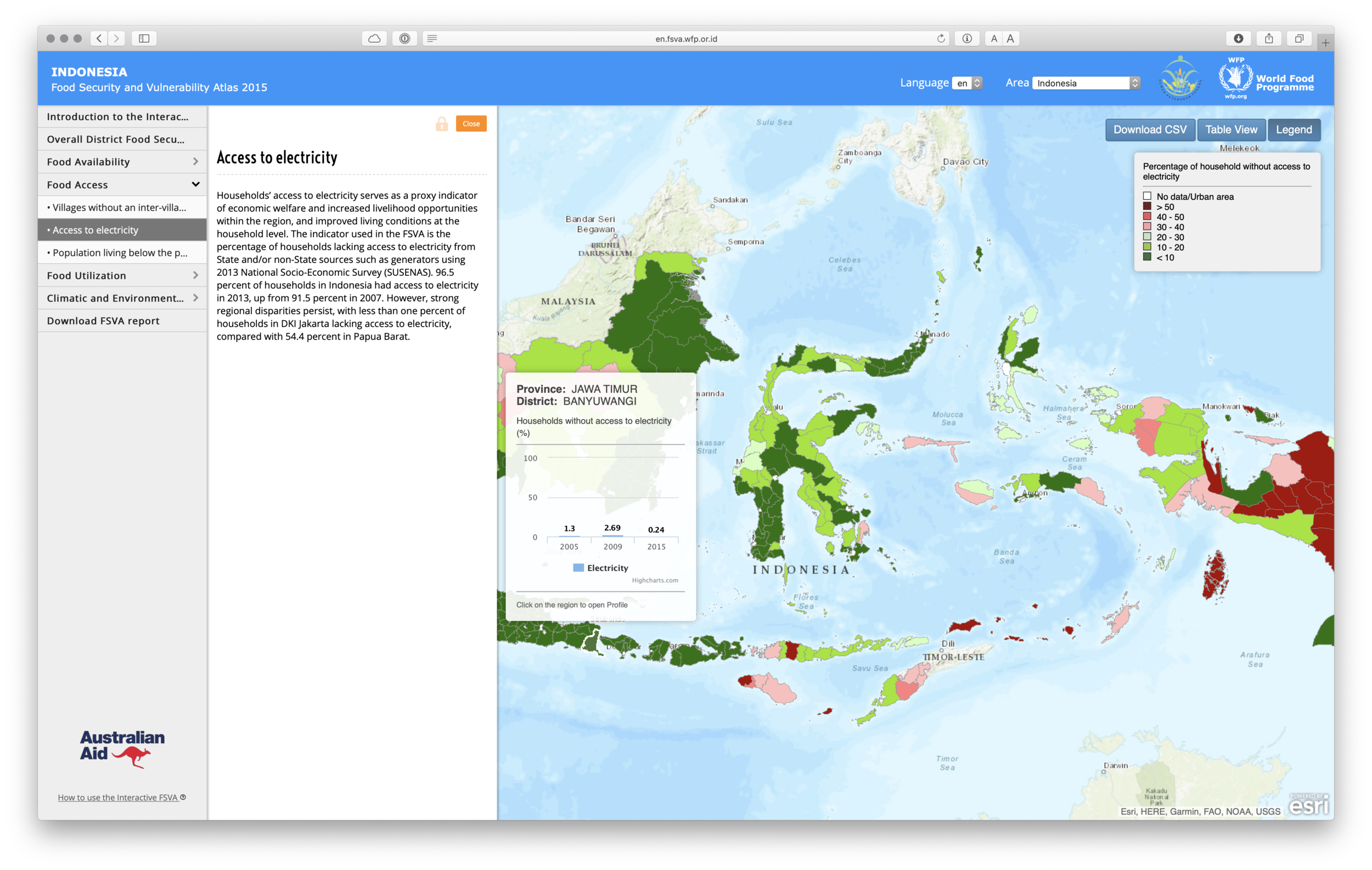Click the 2009 bar in electricity chart
This screenshot has height=870, width=1372.
[612, 536]
